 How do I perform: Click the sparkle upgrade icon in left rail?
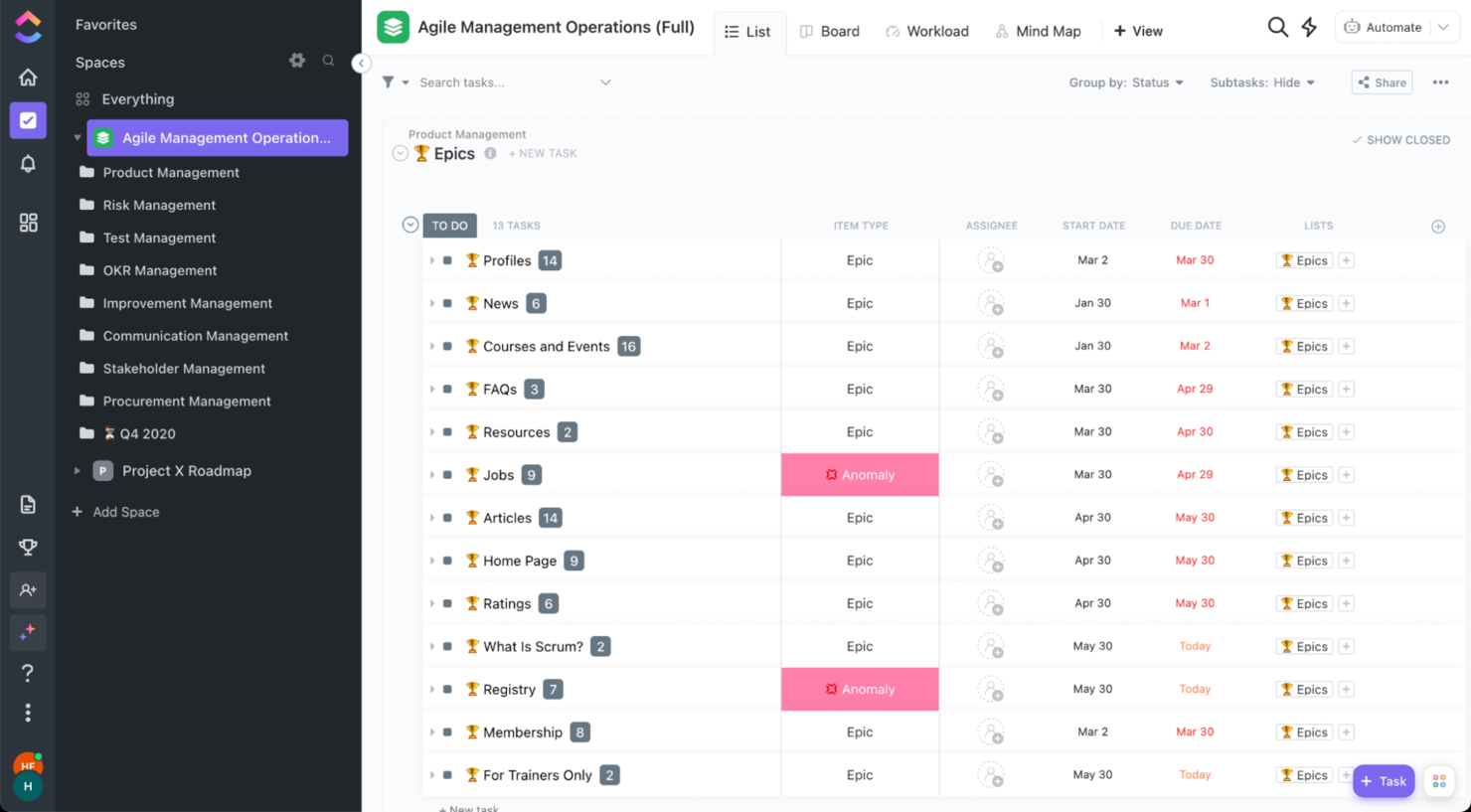click(x=28, y=632)
